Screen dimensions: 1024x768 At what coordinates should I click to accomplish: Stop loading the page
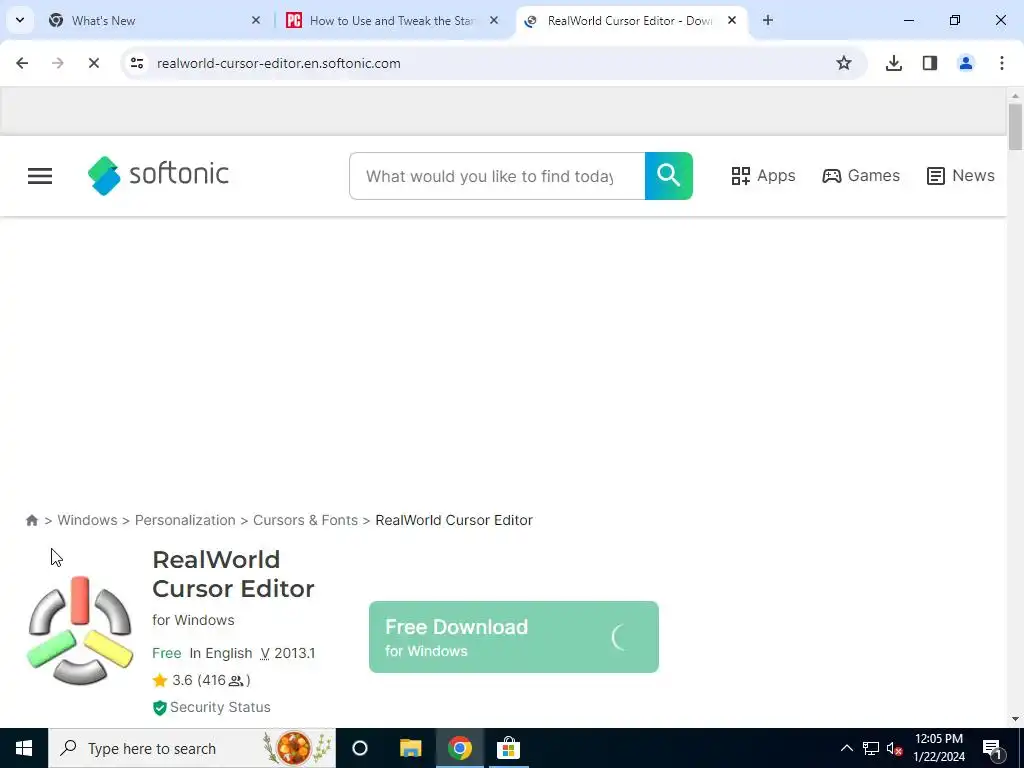pos(93,63)
